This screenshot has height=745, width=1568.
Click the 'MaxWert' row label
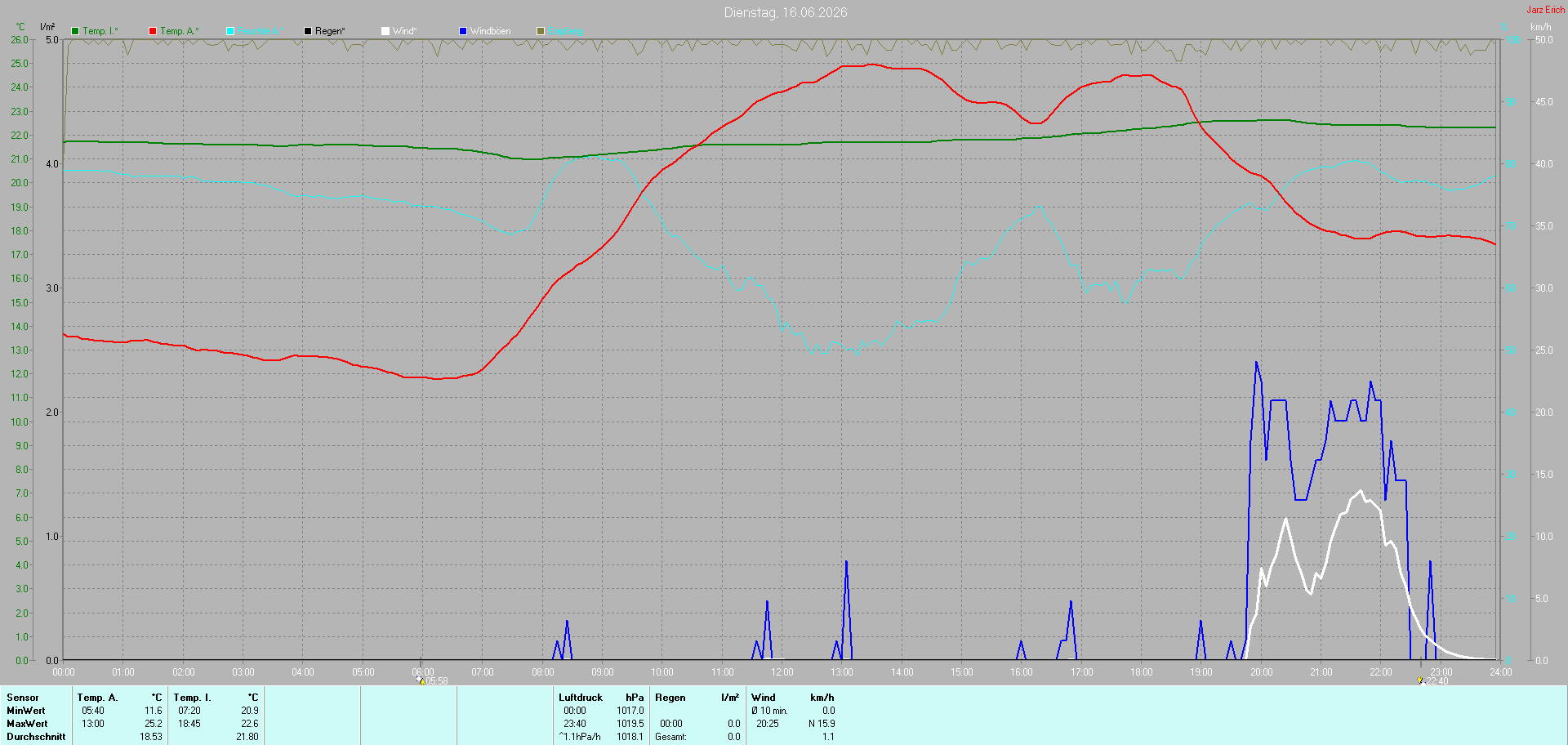27,724
